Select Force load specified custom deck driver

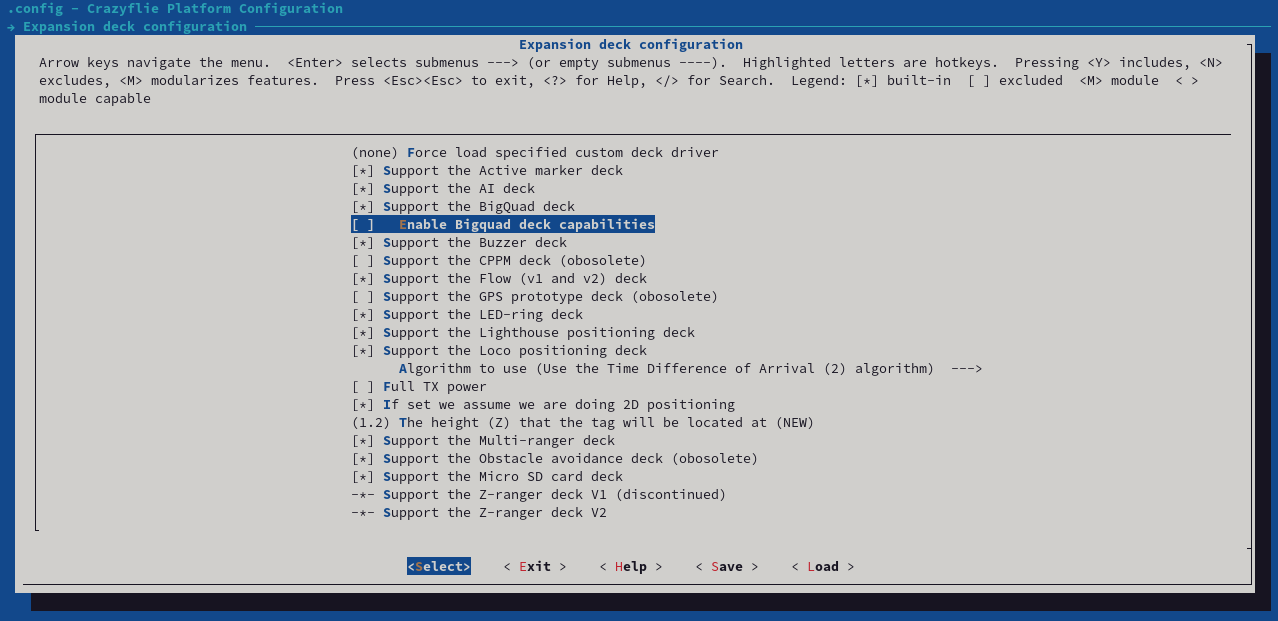[x=535, y=153]
